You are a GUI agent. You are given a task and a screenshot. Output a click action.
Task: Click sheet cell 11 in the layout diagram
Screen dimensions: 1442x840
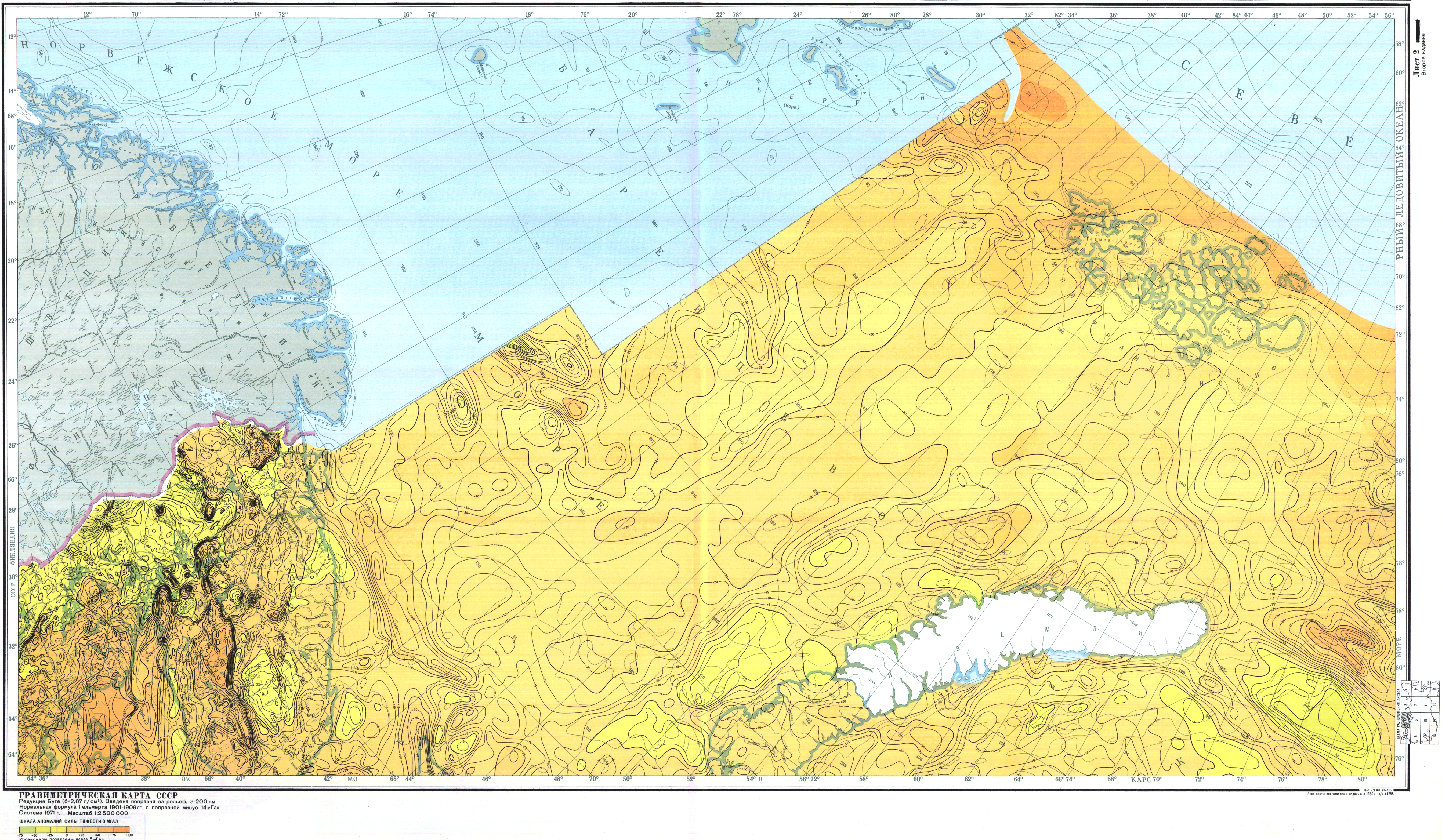pos(1425,704)
